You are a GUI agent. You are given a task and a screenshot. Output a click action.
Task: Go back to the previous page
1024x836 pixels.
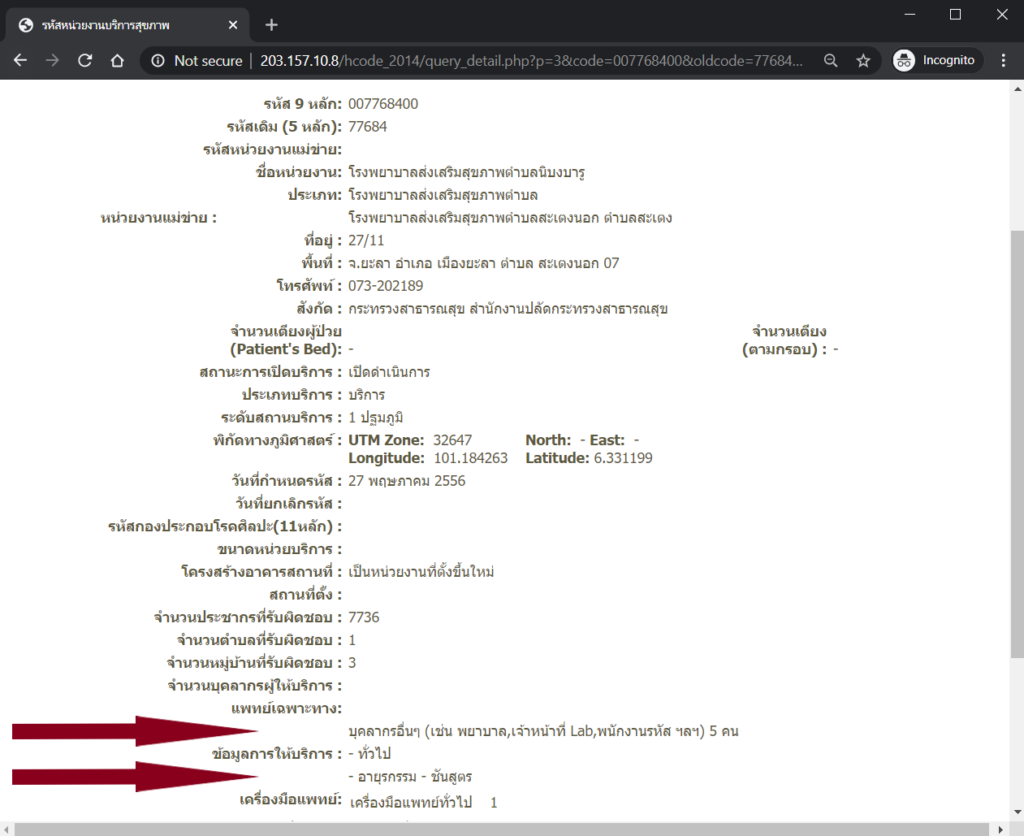[x=20, y=61]
